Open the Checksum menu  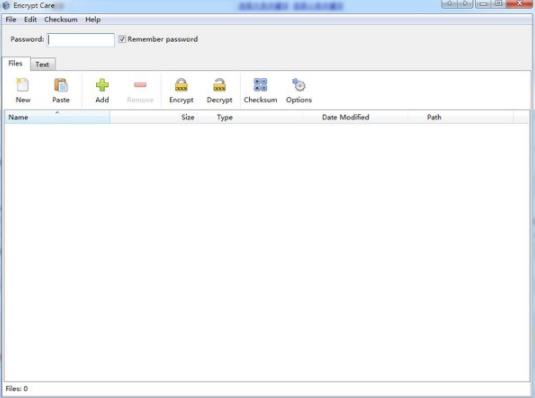61,19
